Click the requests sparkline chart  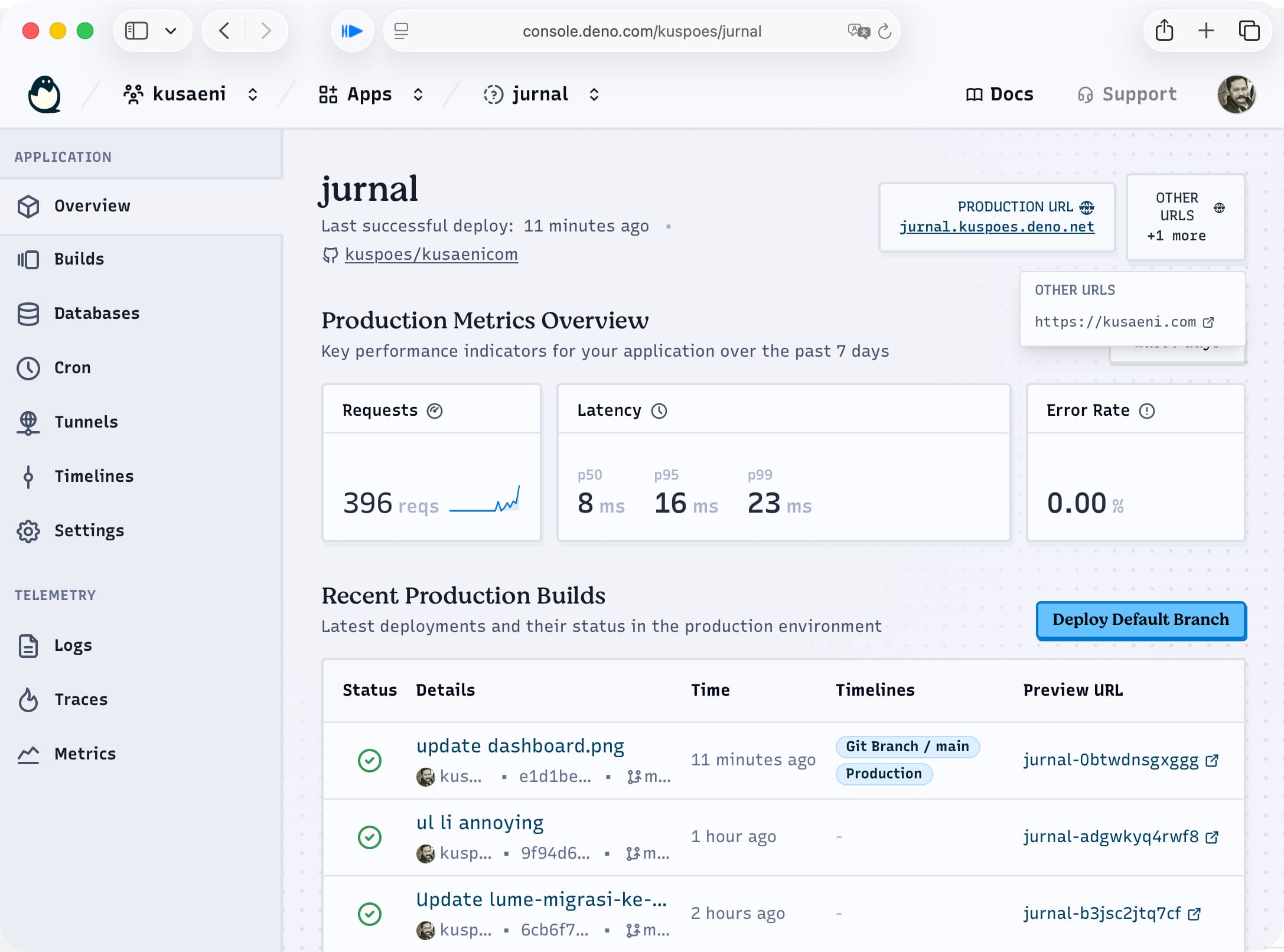pyautogui.click(x=485, y=500)
